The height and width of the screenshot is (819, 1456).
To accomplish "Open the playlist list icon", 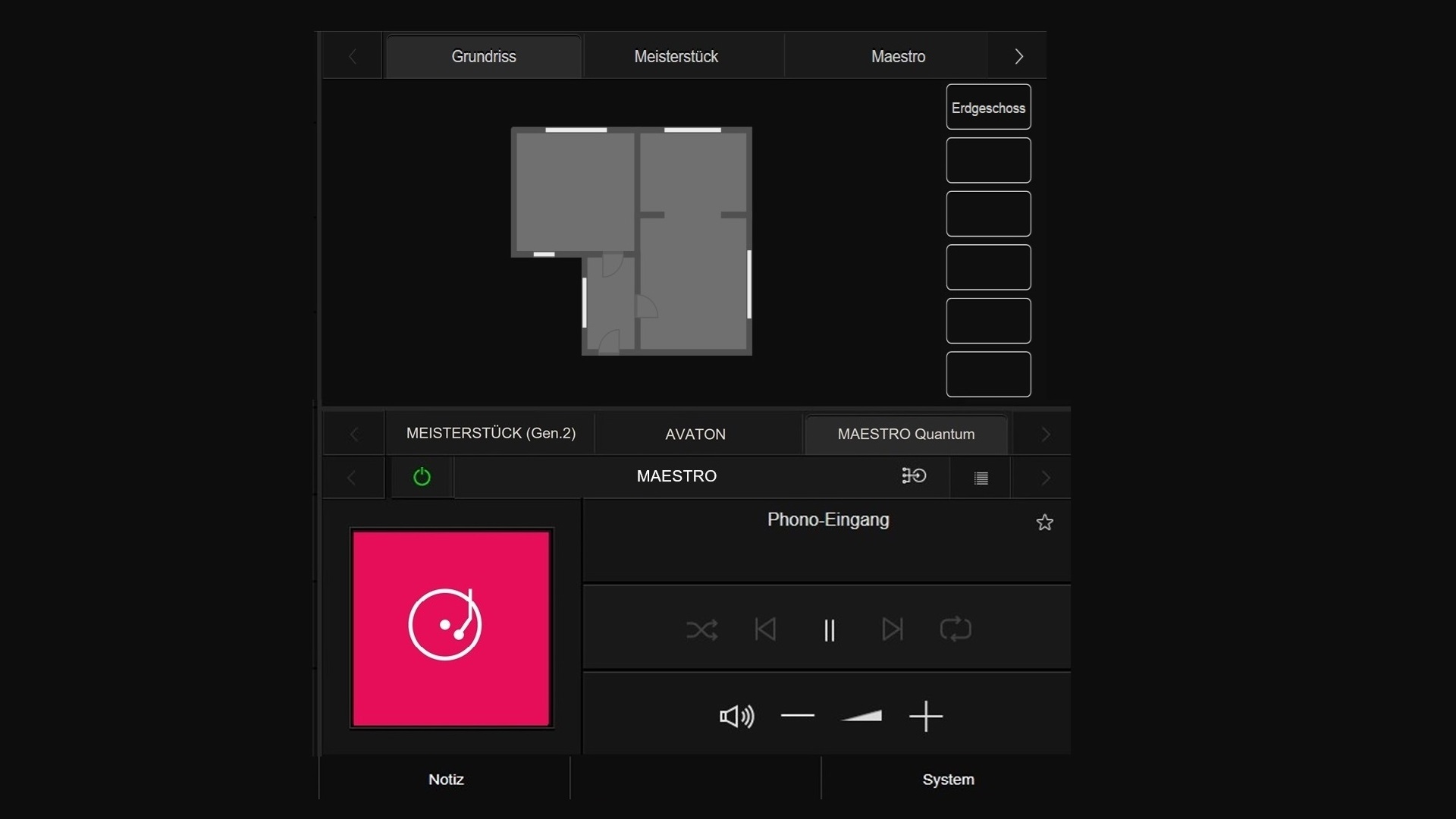I will point(981,478).
